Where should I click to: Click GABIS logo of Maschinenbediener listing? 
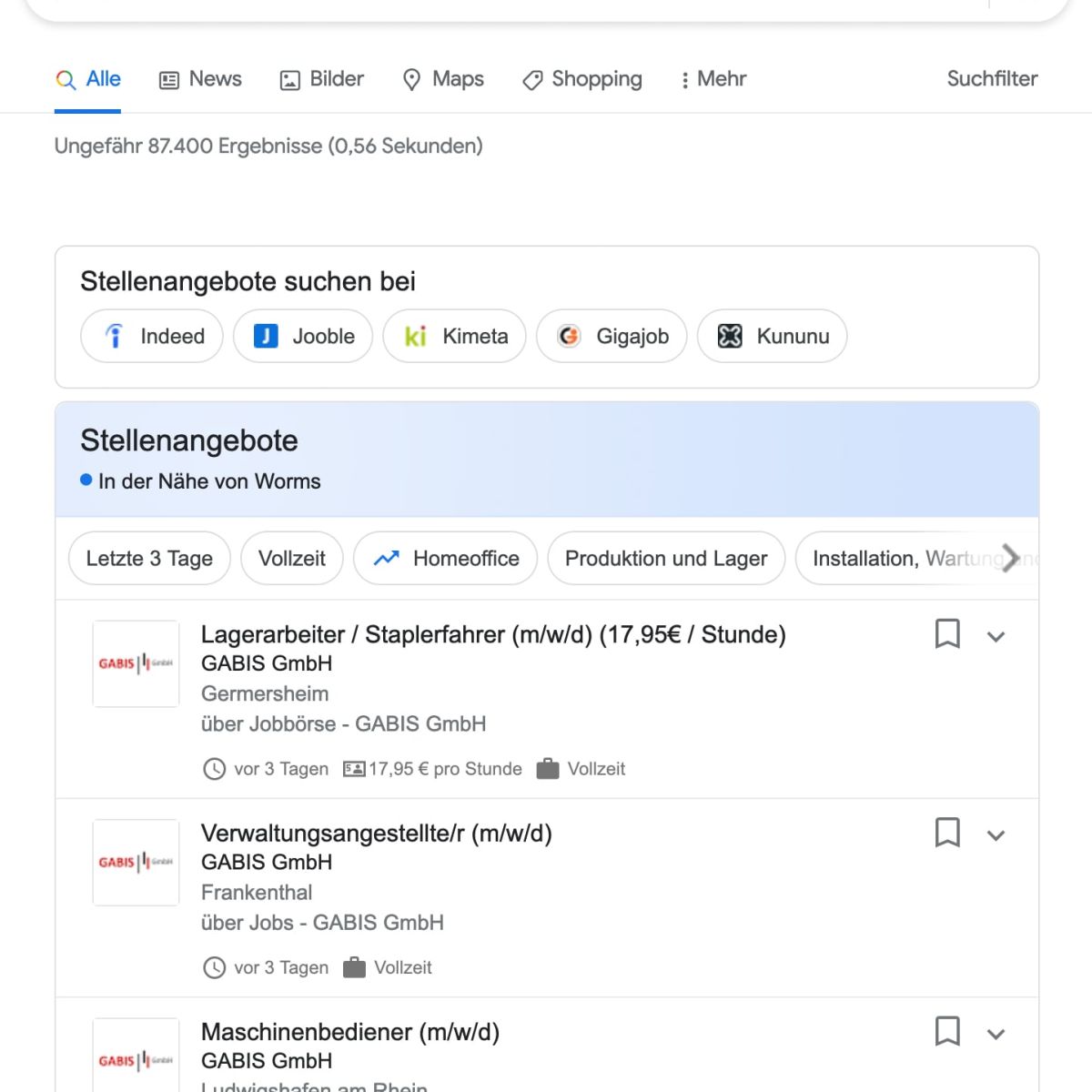click(x=136, y=1056)
